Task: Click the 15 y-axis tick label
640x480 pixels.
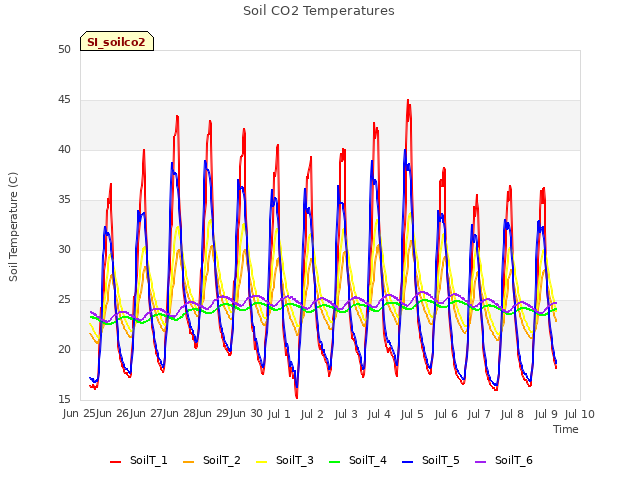Action: pyautogui.click(x=64, y=399)
